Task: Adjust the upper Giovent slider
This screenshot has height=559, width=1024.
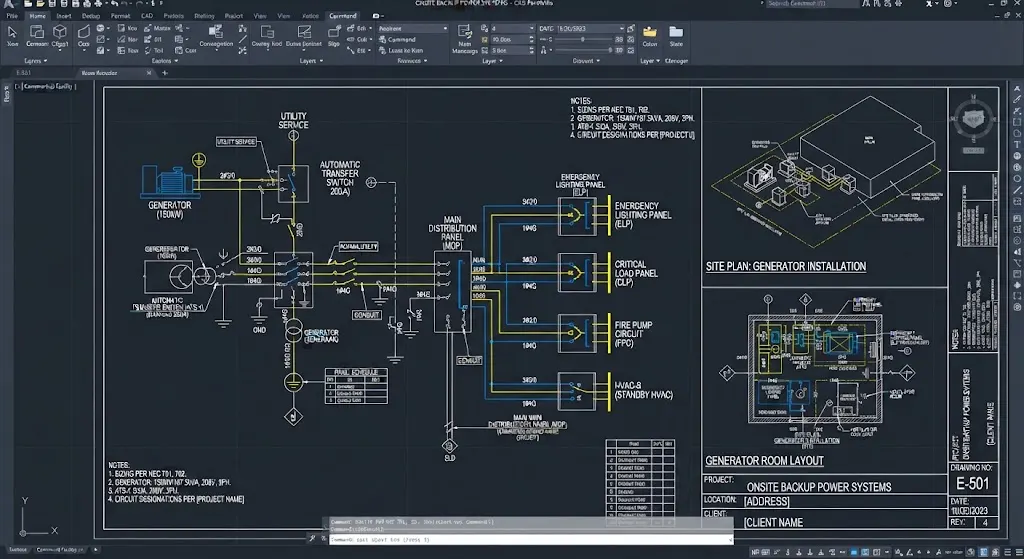Action: click(x=581, y=39)
